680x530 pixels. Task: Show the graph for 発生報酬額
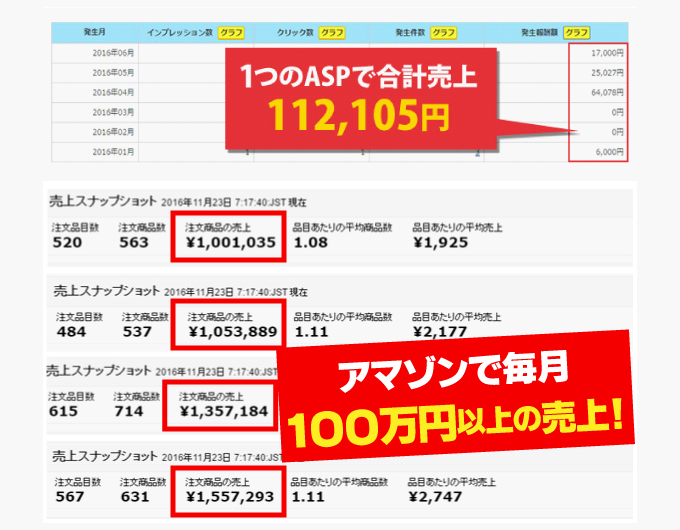[x=576, y=33]
